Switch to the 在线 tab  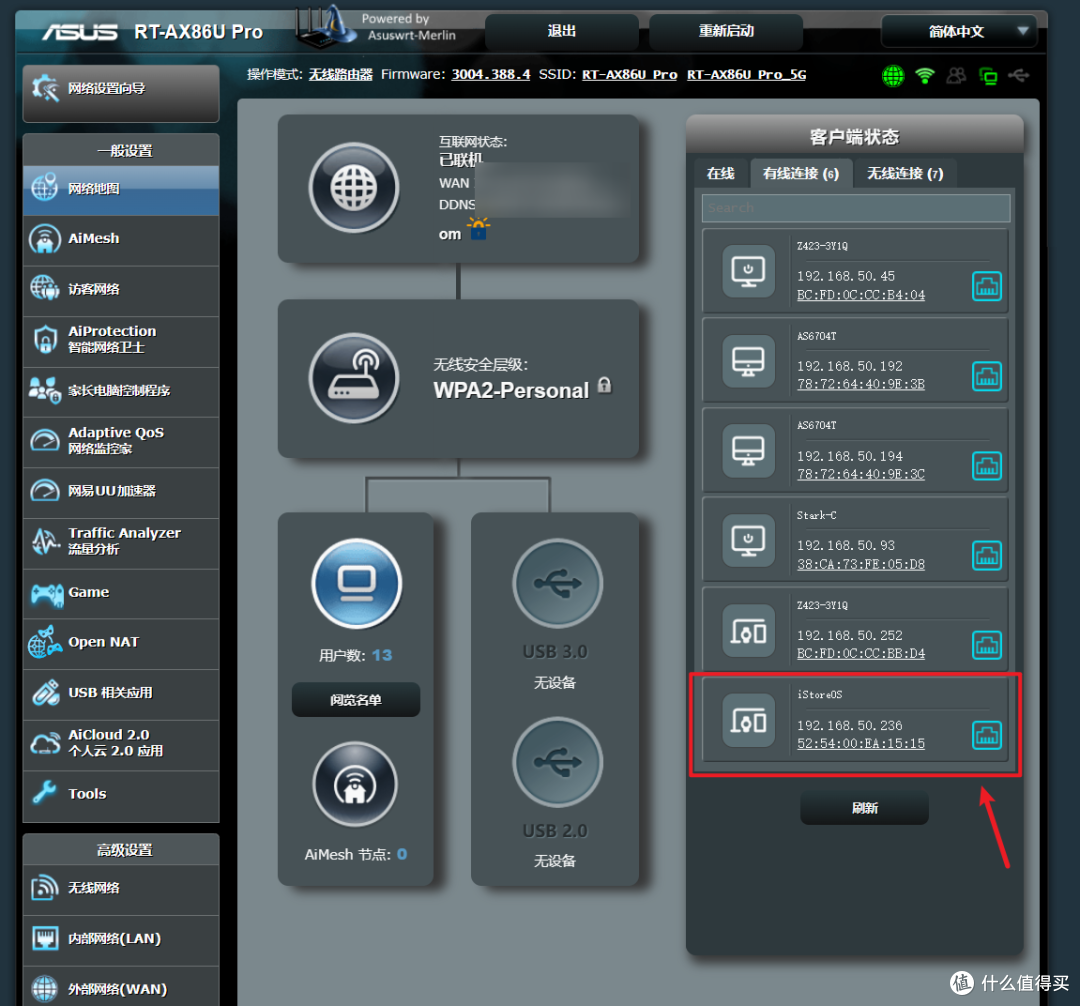720,174
